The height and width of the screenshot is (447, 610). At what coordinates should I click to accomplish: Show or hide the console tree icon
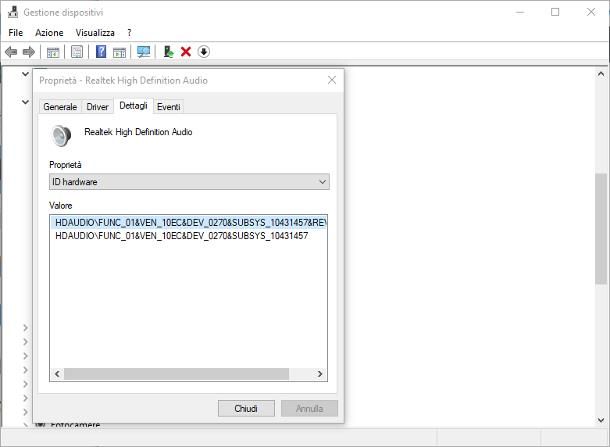click(53, 52)
